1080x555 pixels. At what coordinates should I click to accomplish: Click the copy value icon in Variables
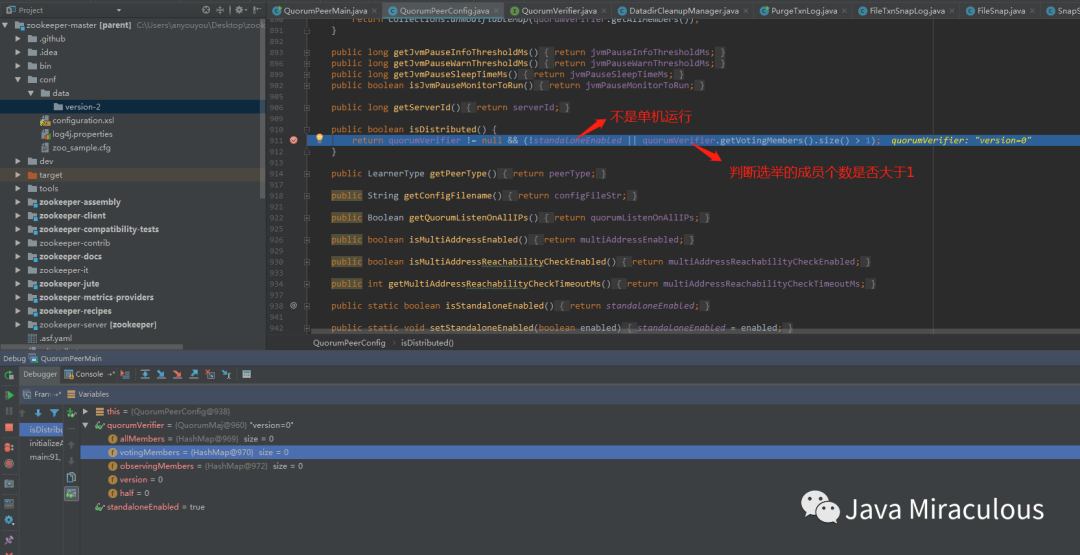pyautogui.click(x=72, y=477)
